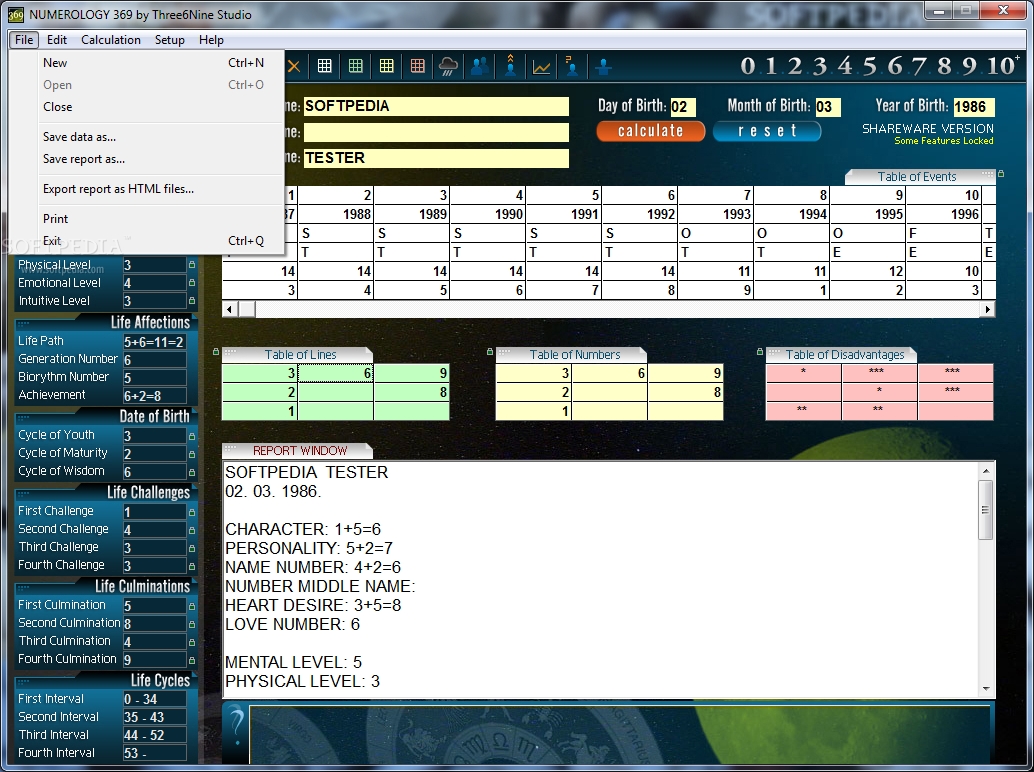
Task: Click the two-people compatibility toolbar icon
Action: pos(479,66)
